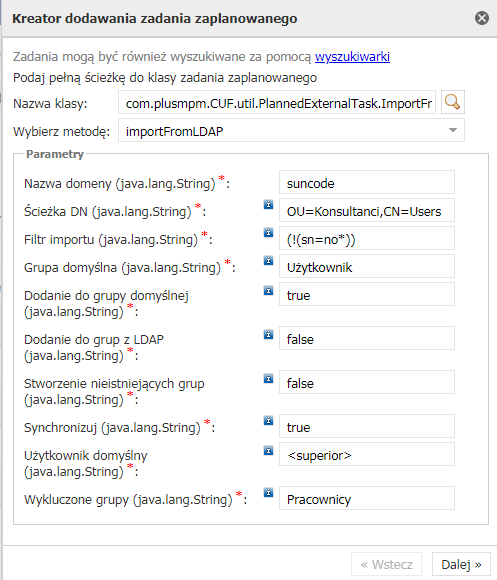
Task: Click info icon for Synchronizuj parameter
Action: (x=268, y=421)
